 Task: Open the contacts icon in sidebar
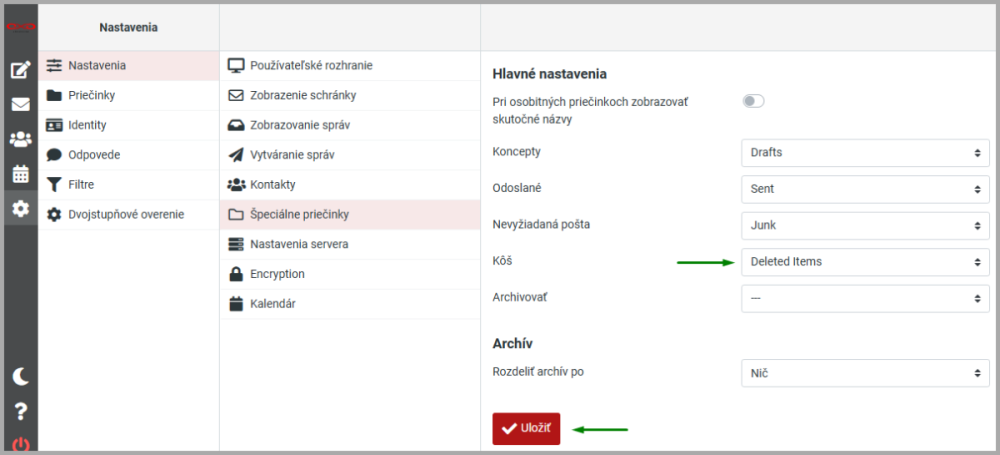tap(20, 139)
